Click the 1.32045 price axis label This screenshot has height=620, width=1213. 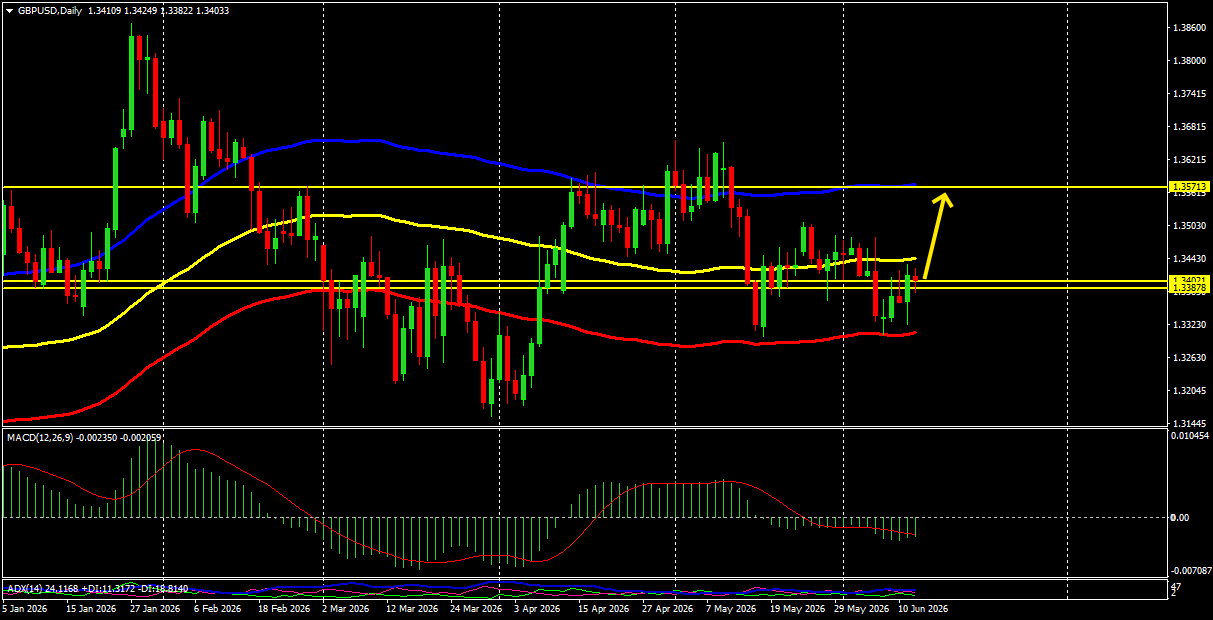[x=1190, y=391]
